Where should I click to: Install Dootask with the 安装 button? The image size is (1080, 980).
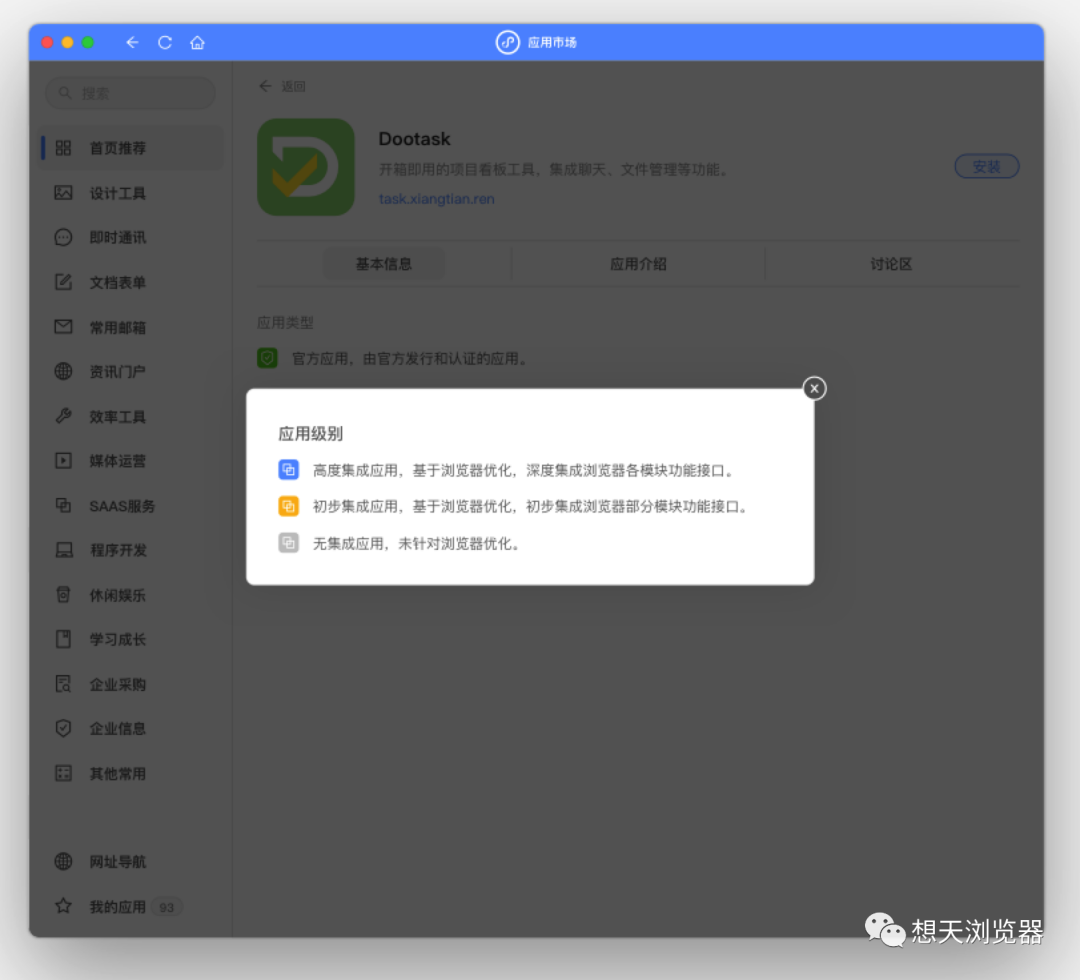(x=986, y=167)
